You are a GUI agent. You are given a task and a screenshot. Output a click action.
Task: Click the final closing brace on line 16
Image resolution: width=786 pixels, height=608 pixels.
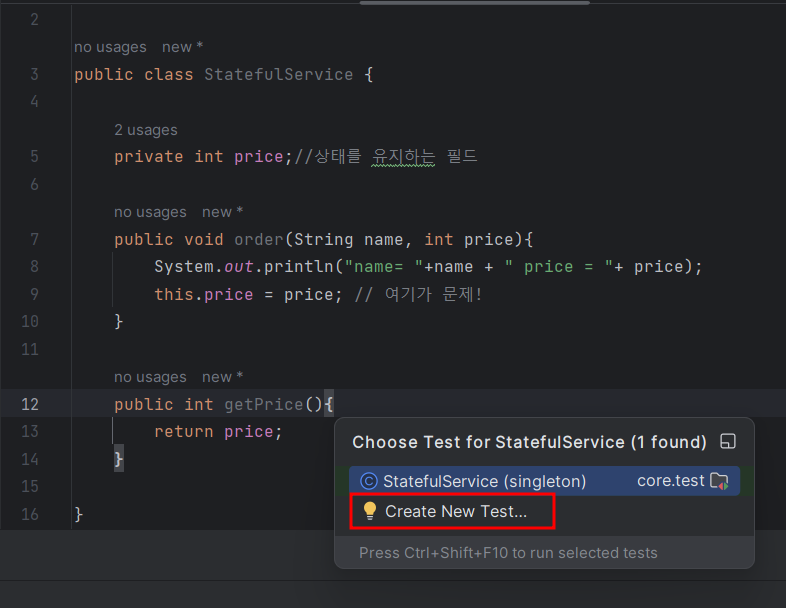[78, 514]
